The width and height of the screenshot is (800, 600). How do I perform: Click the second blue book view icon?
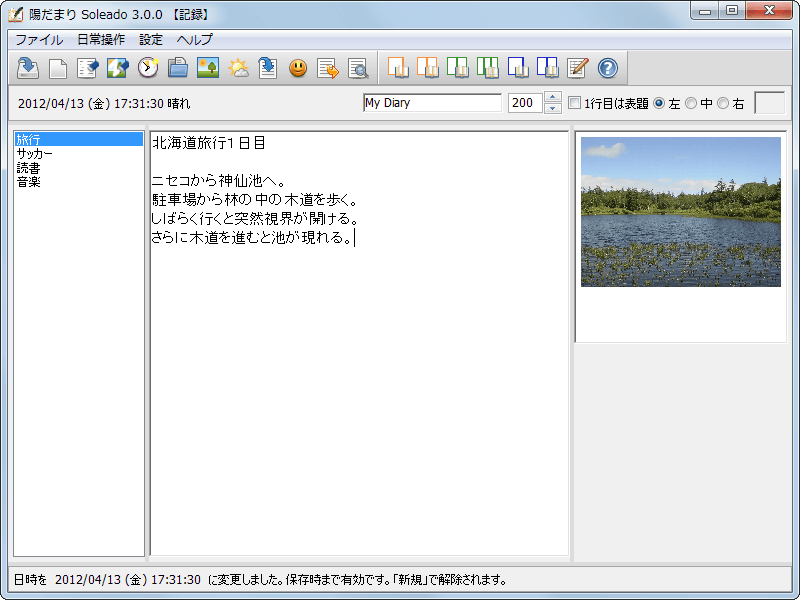[547, 68]
